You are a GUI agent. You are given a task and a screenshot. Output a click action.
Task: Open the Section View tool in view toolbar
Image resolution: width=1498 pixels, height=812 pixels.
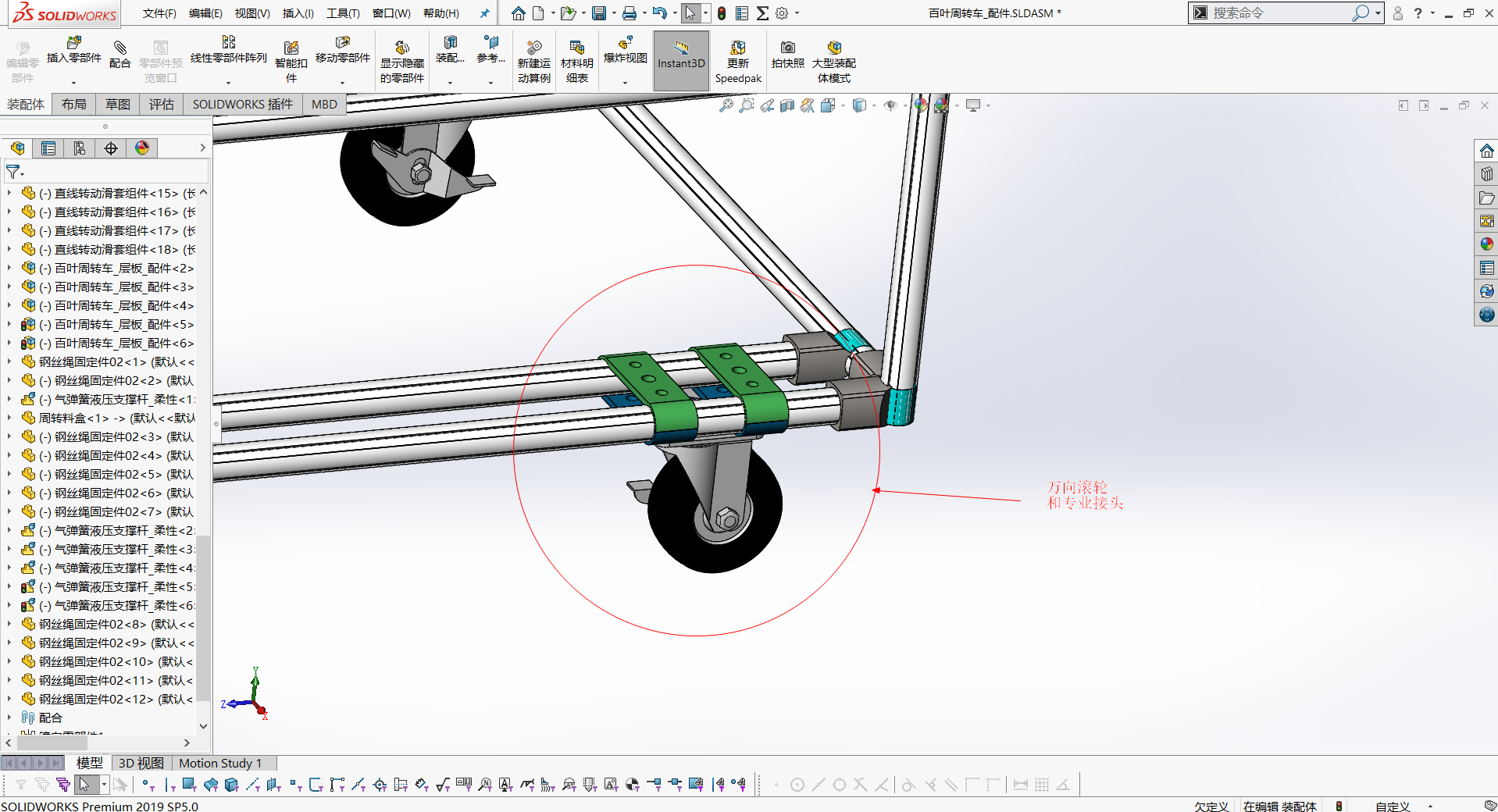pos(787,105)
